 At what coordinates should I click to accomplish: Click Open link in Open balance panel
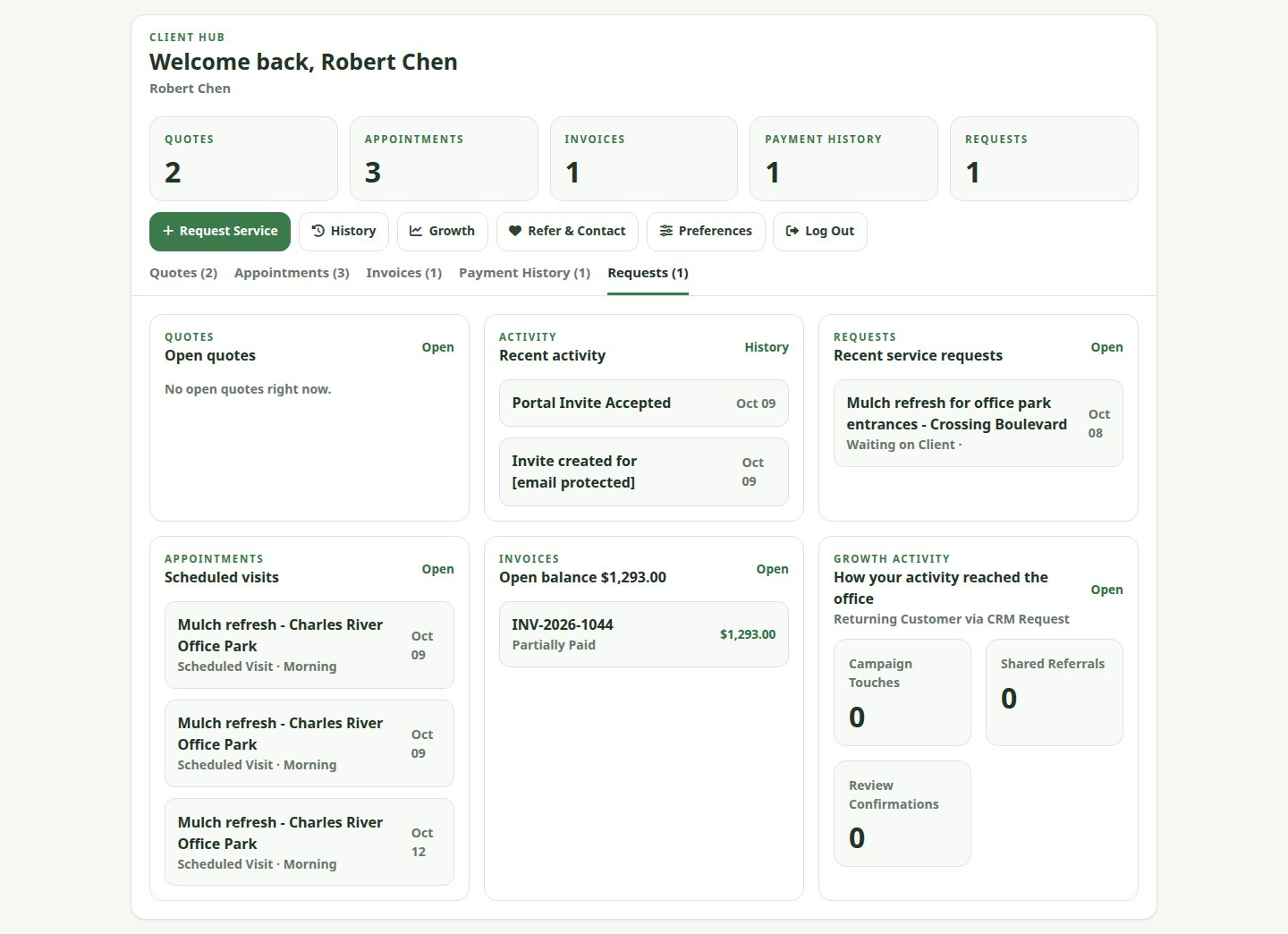[772, 569]
